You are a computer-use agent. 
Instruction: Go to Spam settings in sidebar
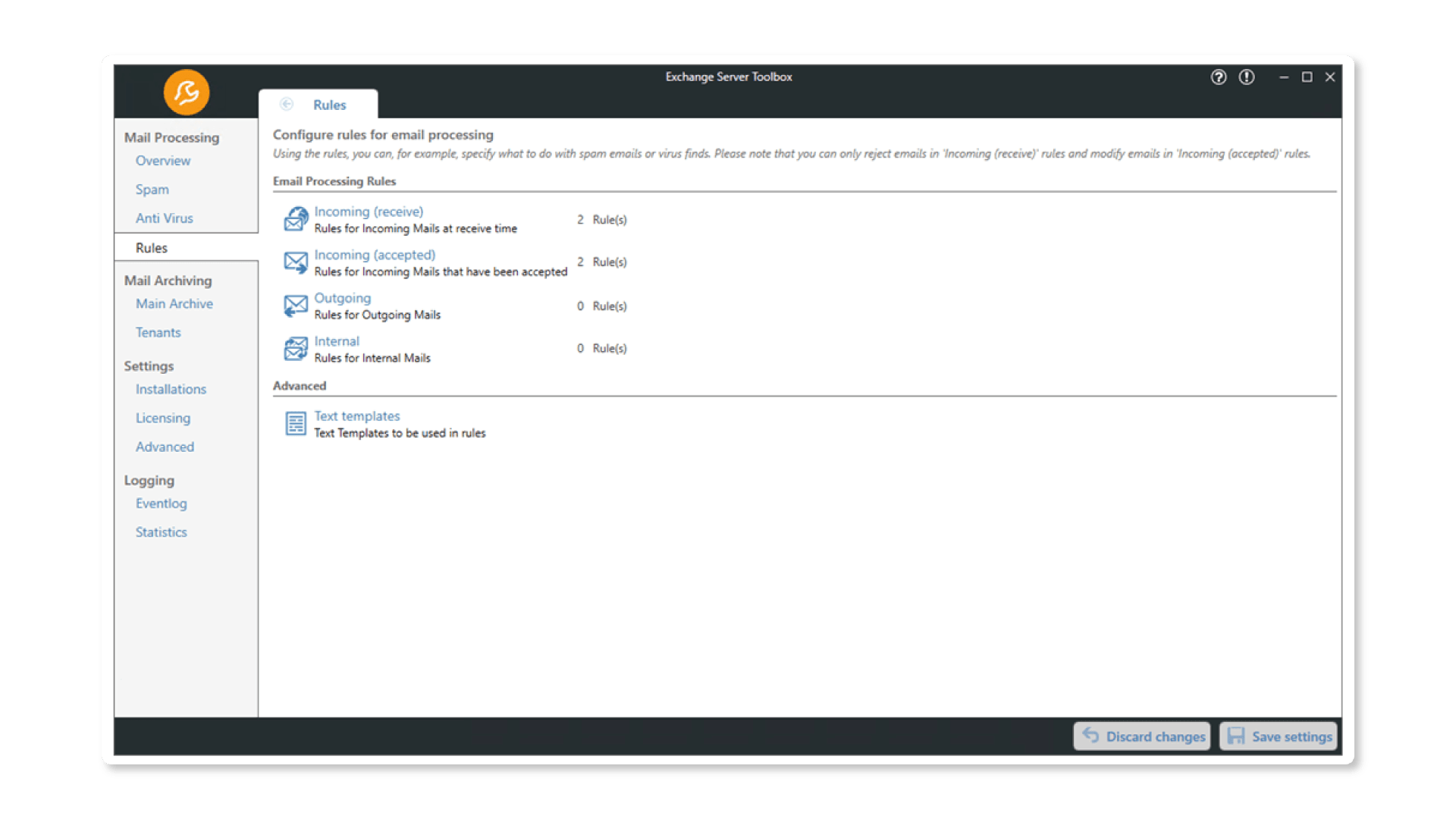[152, 190]
